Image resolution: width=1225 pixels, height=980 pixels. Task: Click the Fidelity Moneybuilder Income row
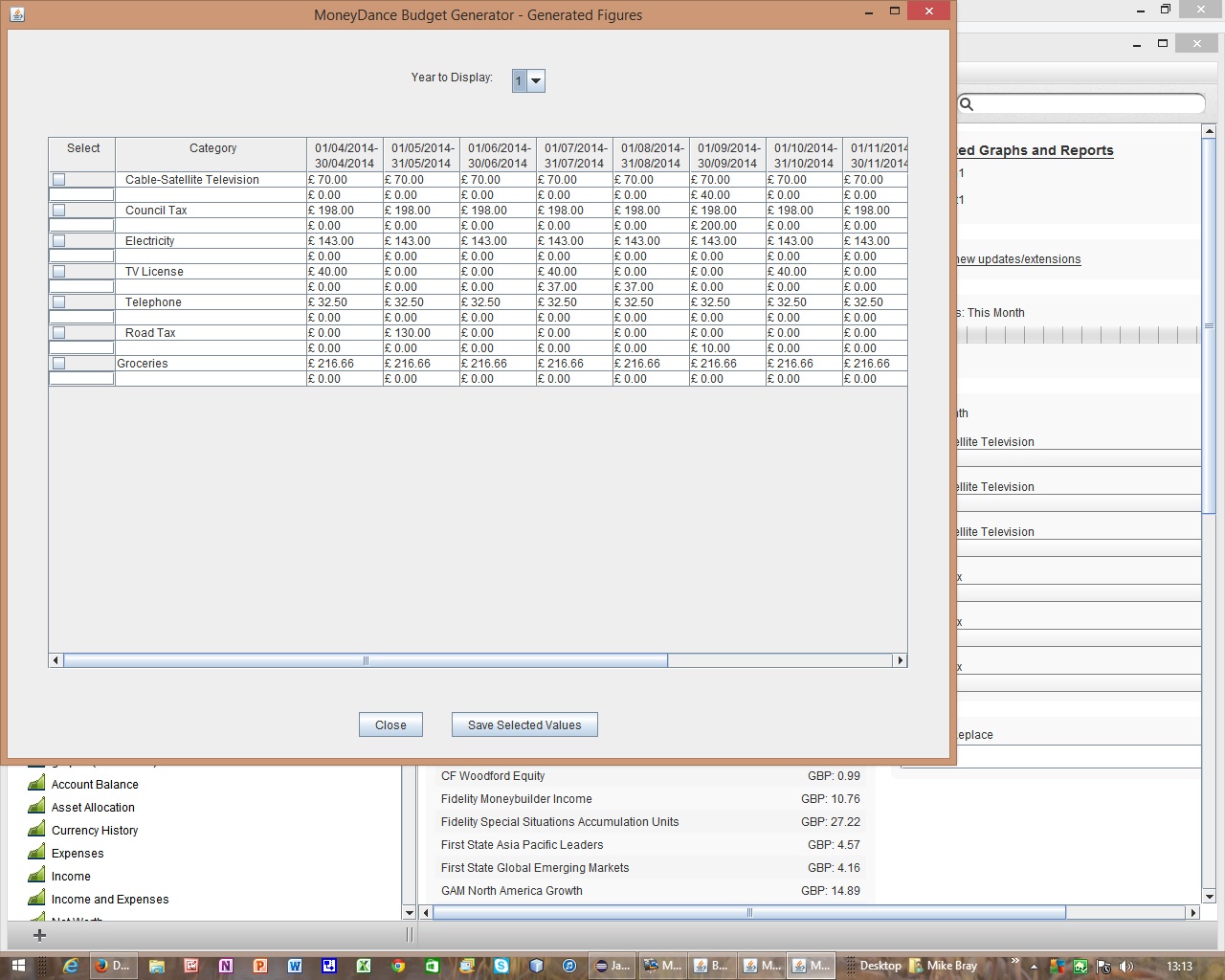pyautogui.click(x=651, y=799)
